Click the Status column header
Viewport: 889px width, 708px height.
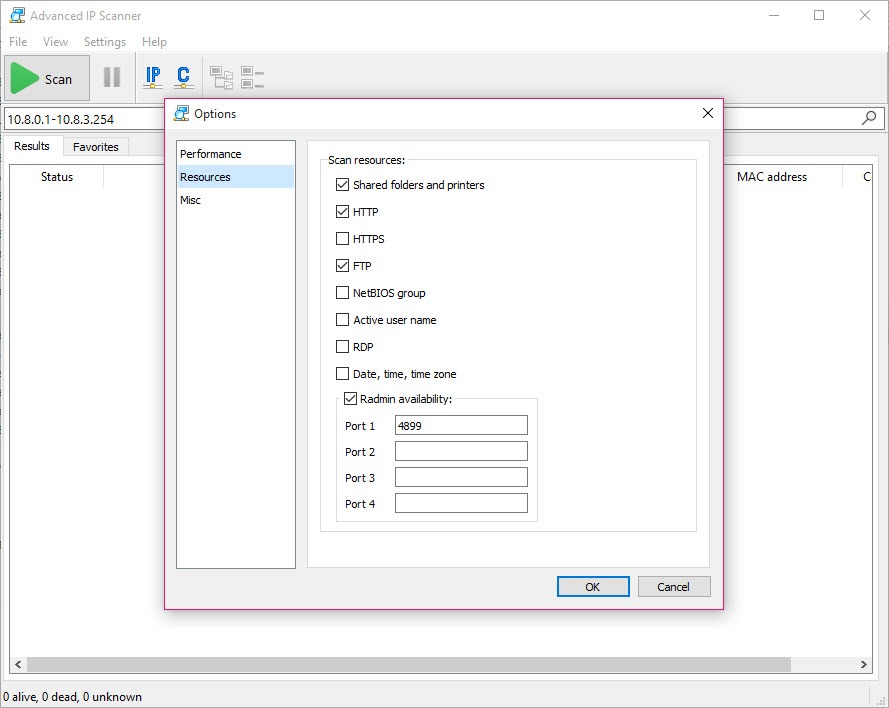pyautogui.click(x=57, y=177)
